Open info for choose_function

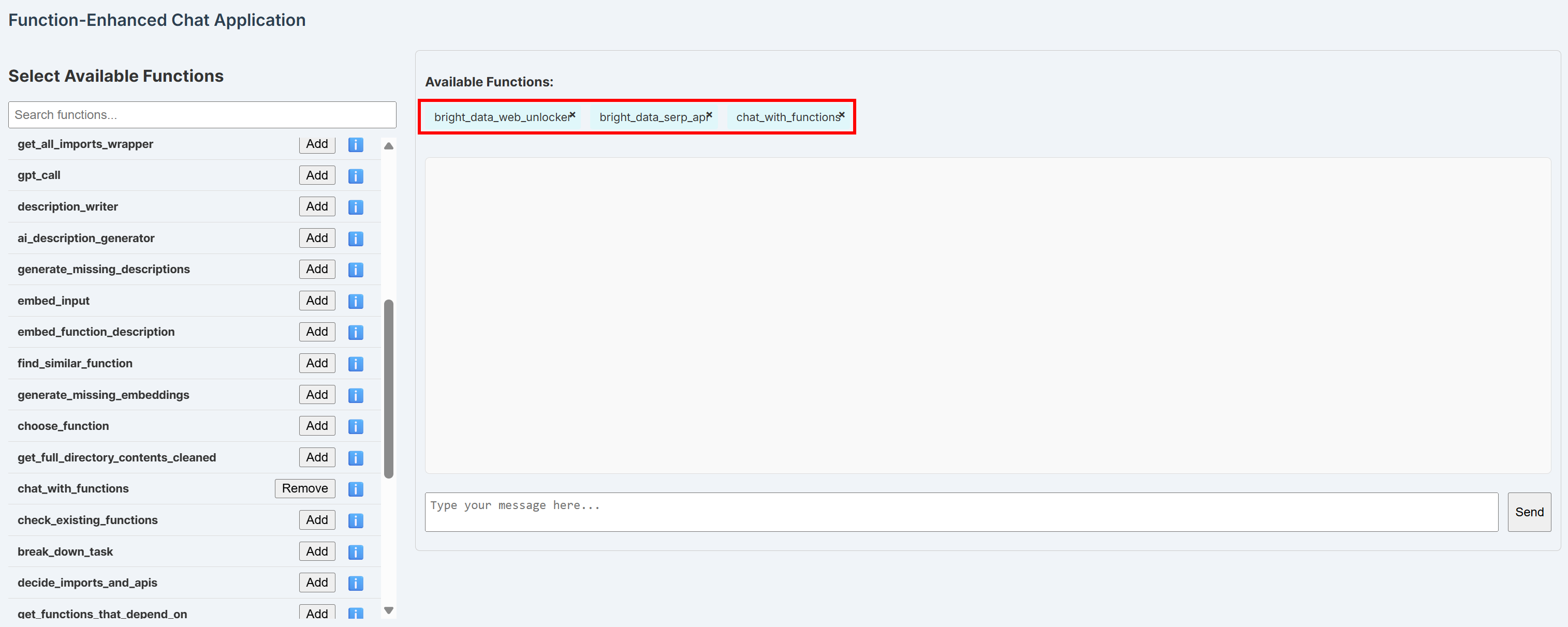[x=356, y=426]
